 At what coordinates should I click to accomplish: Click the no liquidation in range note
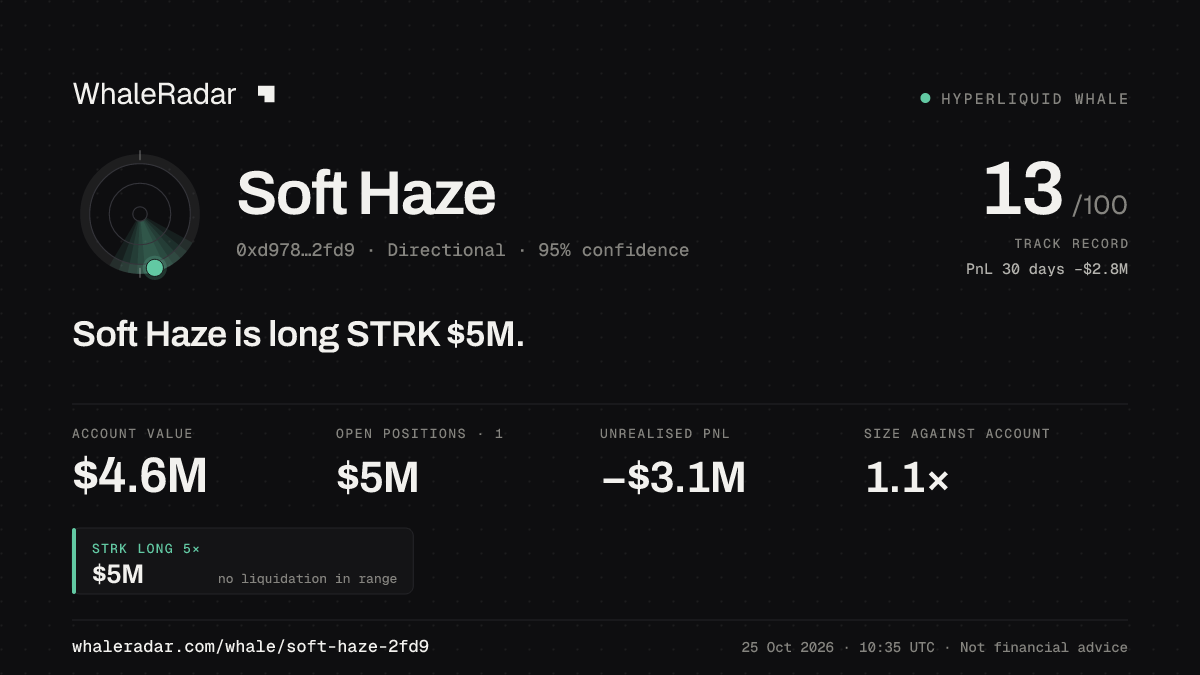point(307,579)
